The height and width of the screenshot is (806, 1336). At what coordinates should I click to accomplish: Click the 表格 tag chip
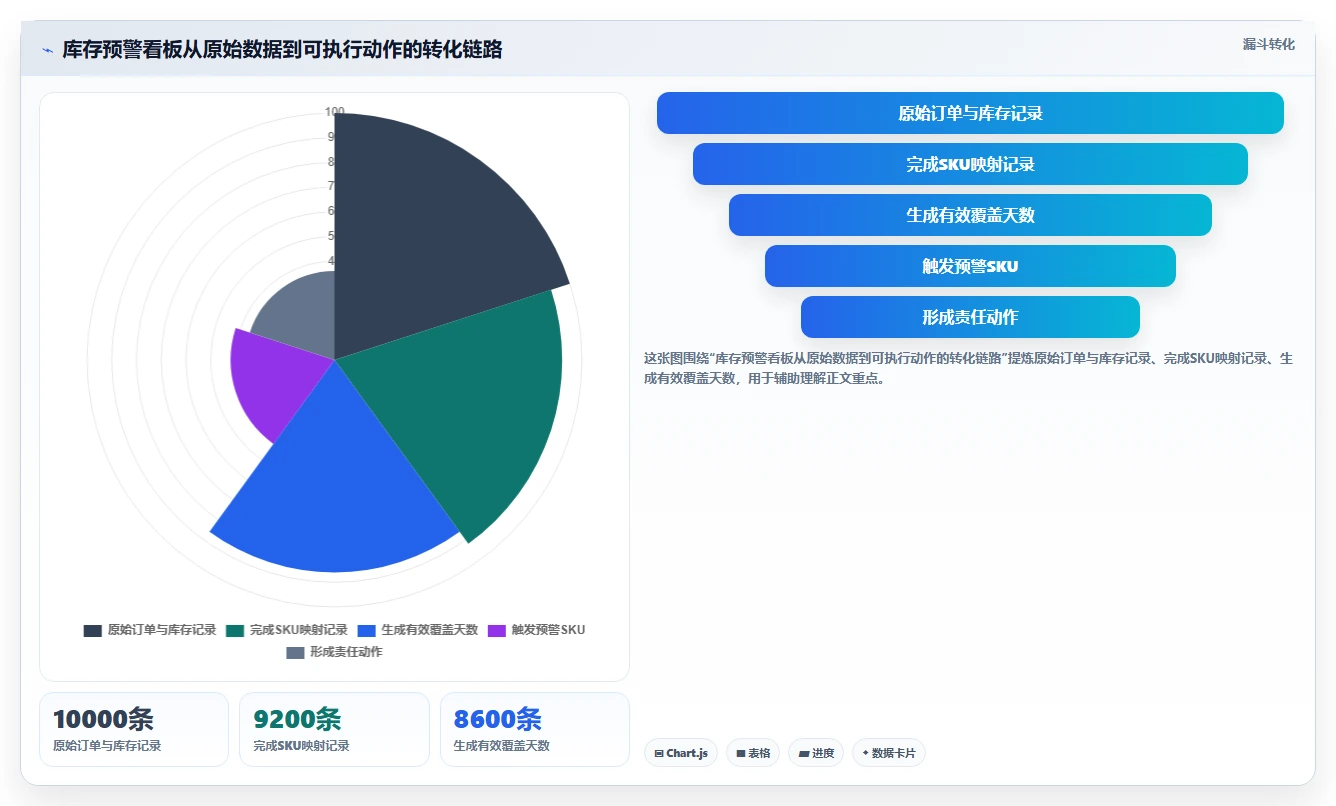coord(753,753)
